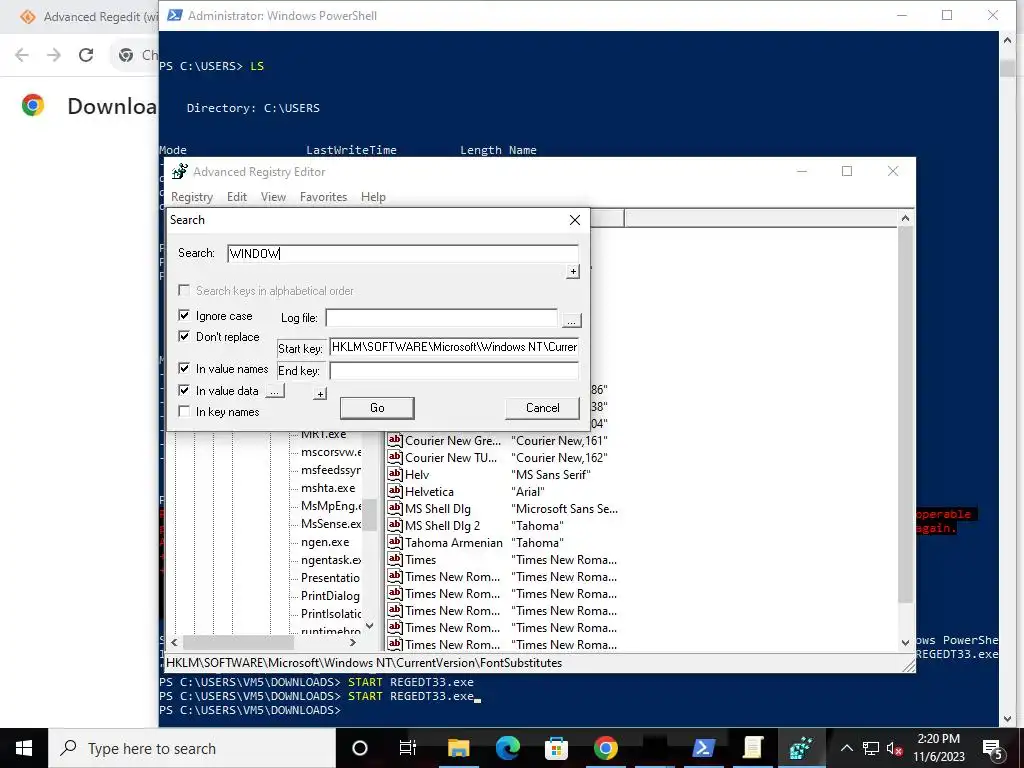Open File Explorer from taskbar
The height and width of the screenshot is (768, 1024).
pos(458,748)
